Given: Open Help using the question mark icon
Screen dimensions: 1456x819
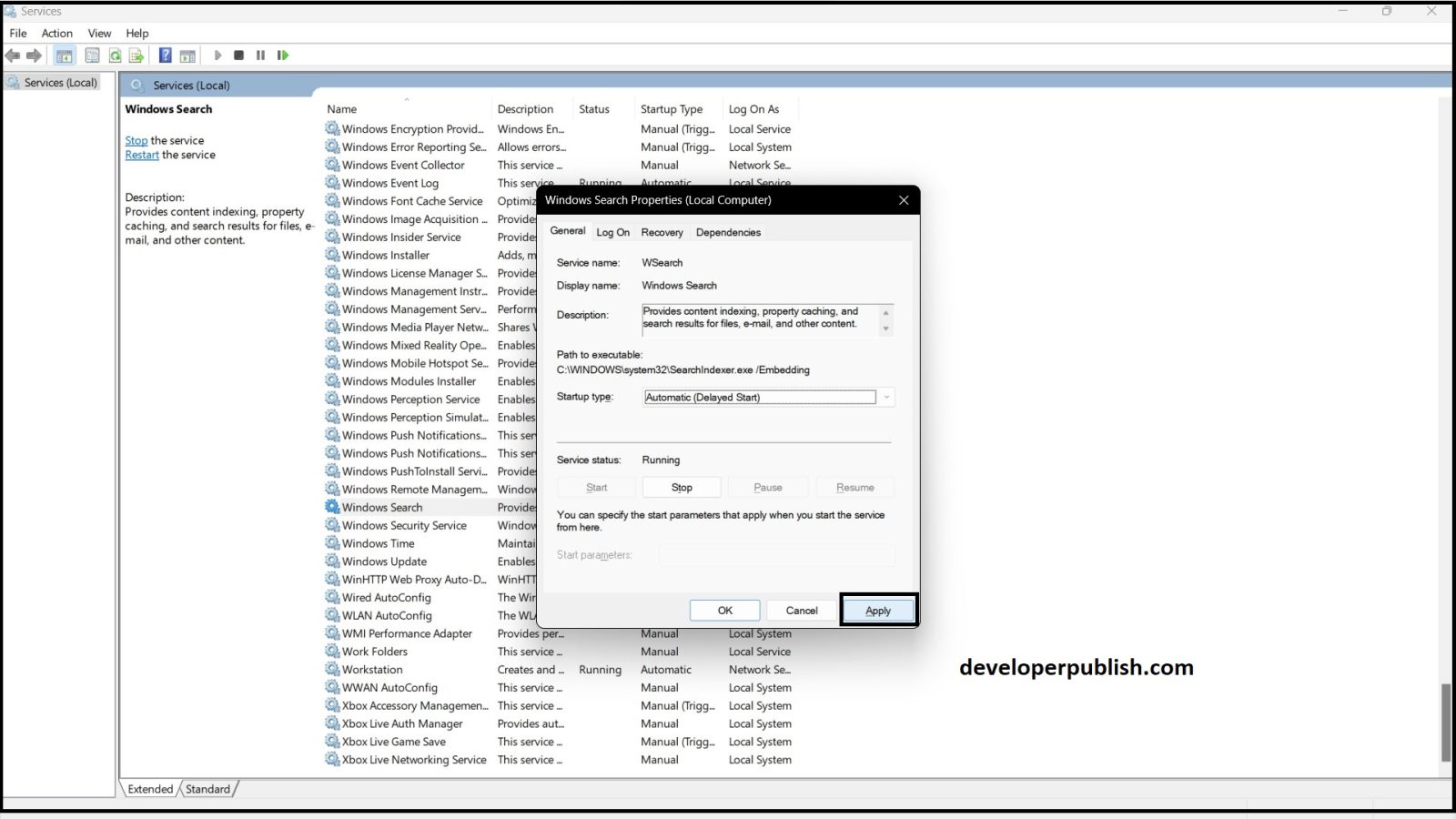Looking at the screenshot, I should click(165, 55).
